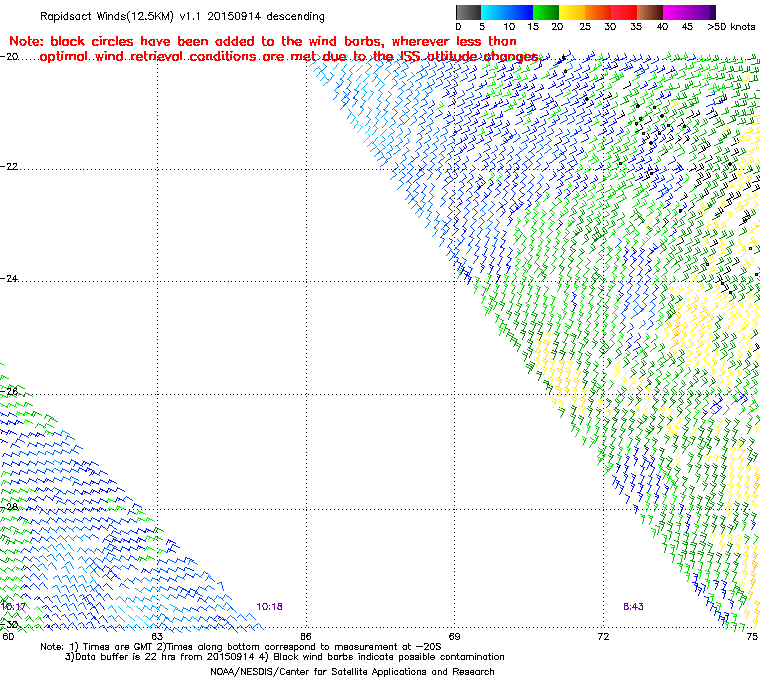This screenshot has width=760, height=688.
Task: Click the "72" longitude axis label
Action: 603,636
